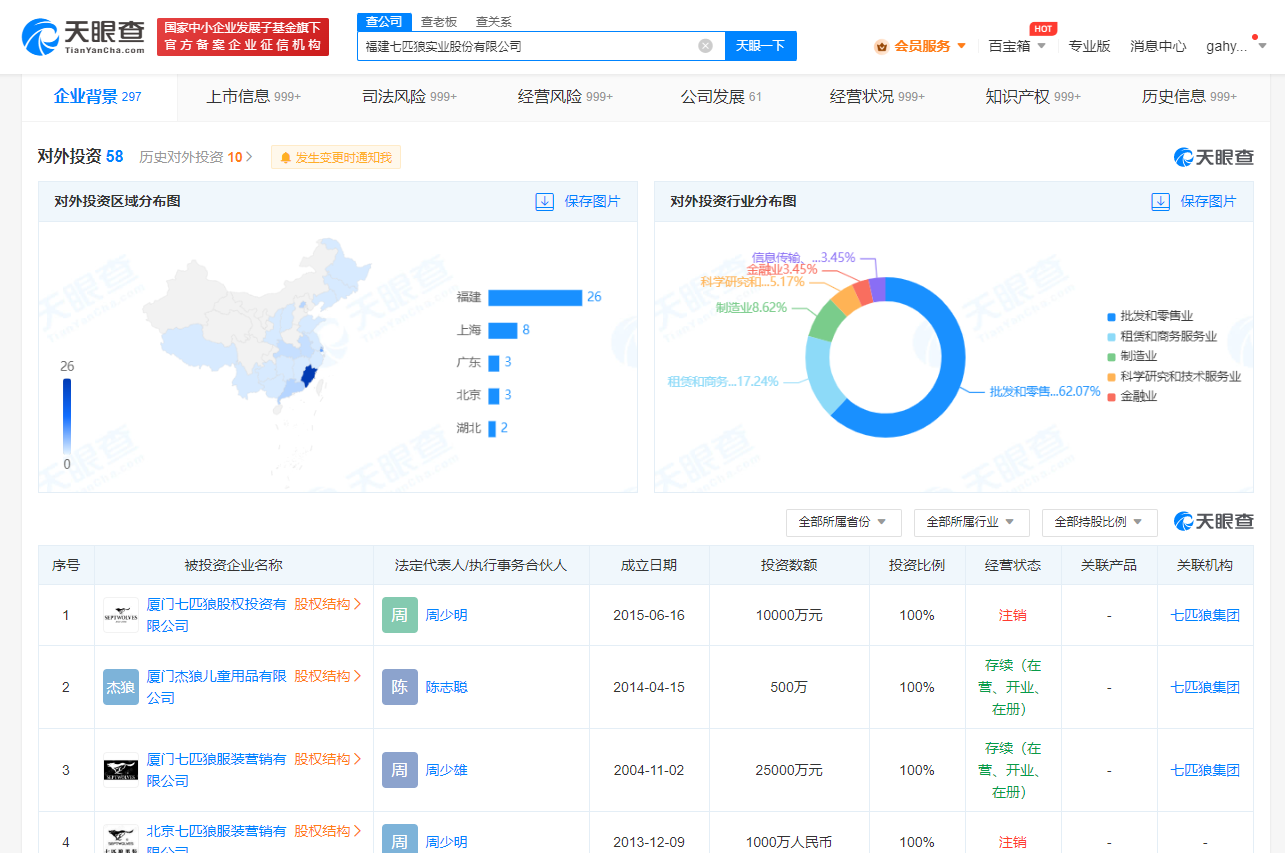Viewport: 1285px width, 853px height.
Task: Open 股权结构 for 厦门七匹狼服装营销有限公司
Action: coord(328,759)
